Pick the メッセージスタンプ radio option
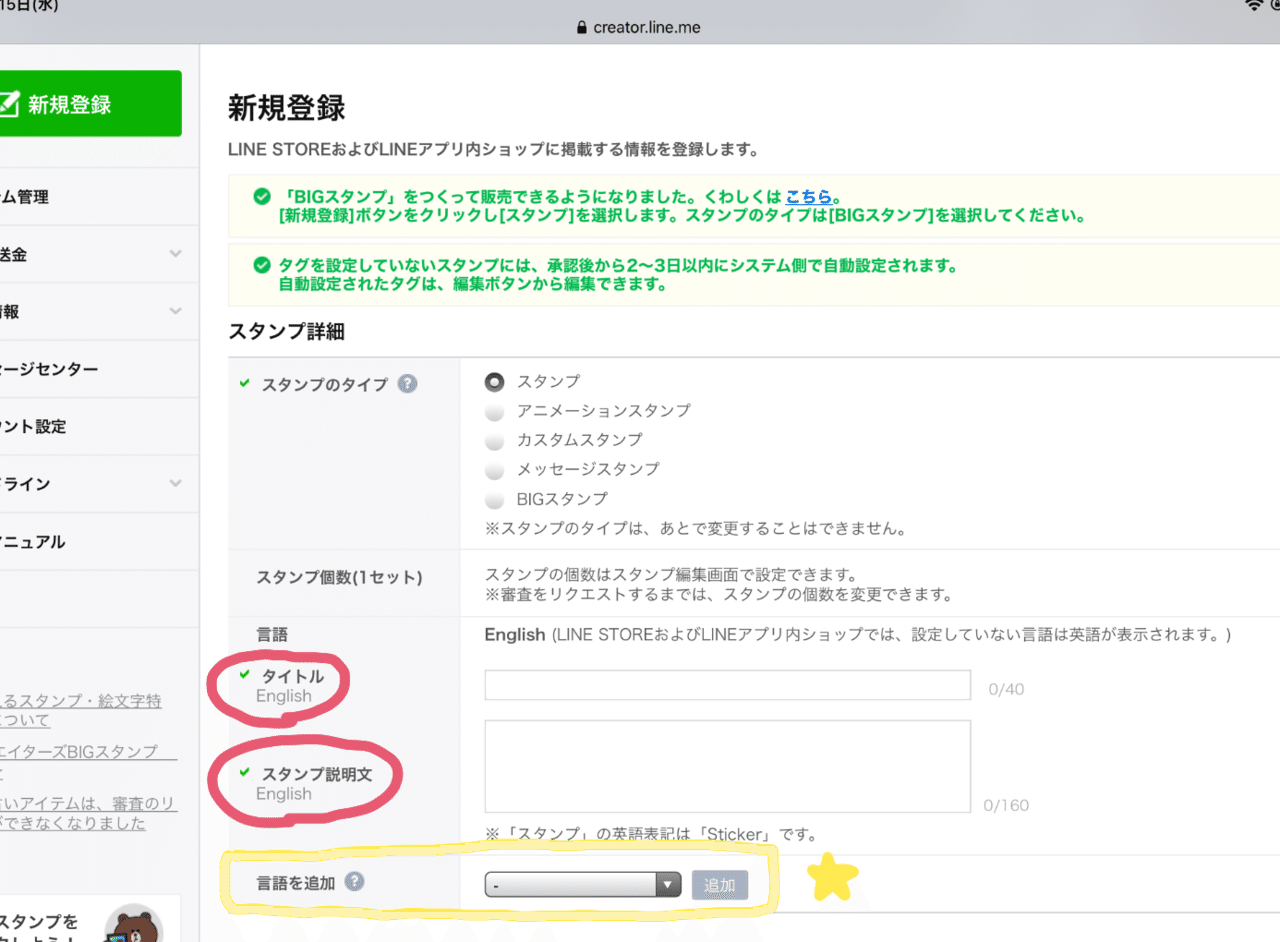Screen dimensions: 1280x942 click(x=494, y=470)
